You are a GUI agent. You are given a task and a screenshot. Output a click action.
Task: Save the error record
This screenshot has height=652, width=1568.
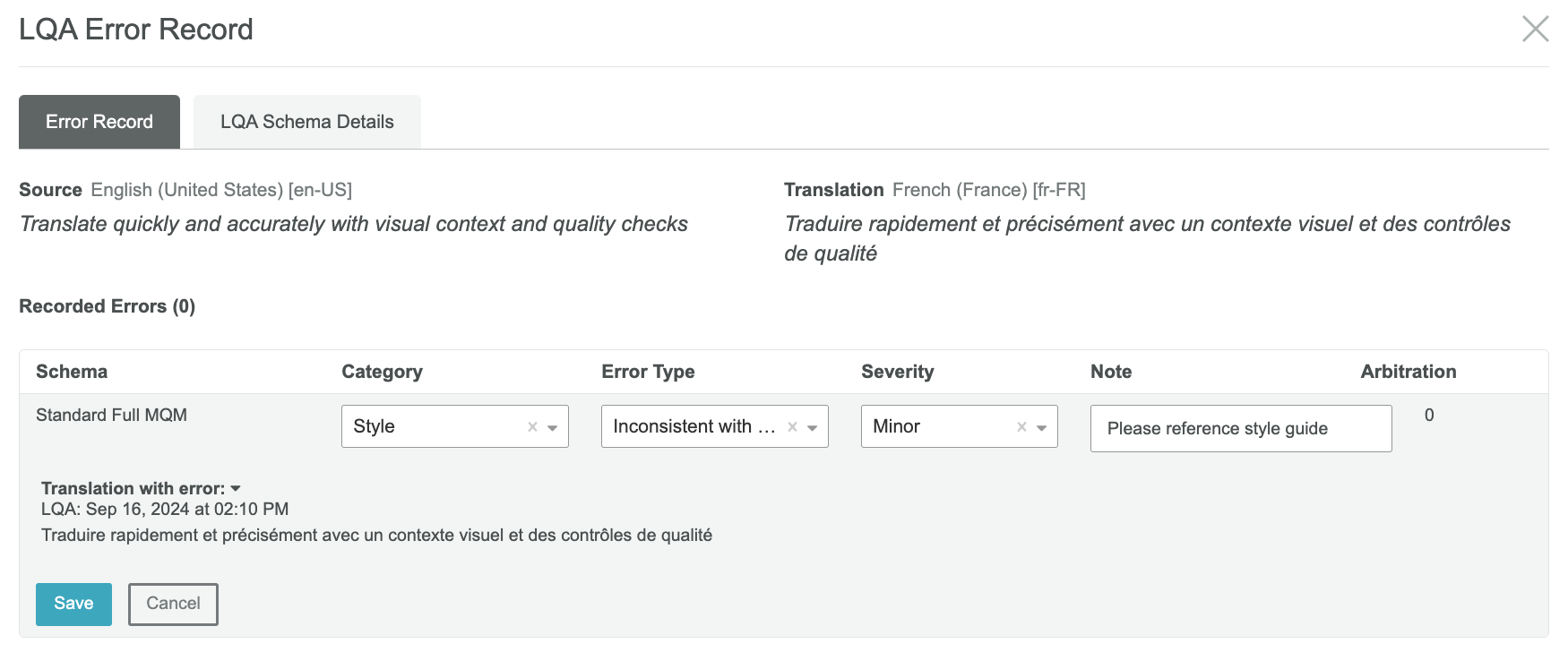[x=73, y=604]
